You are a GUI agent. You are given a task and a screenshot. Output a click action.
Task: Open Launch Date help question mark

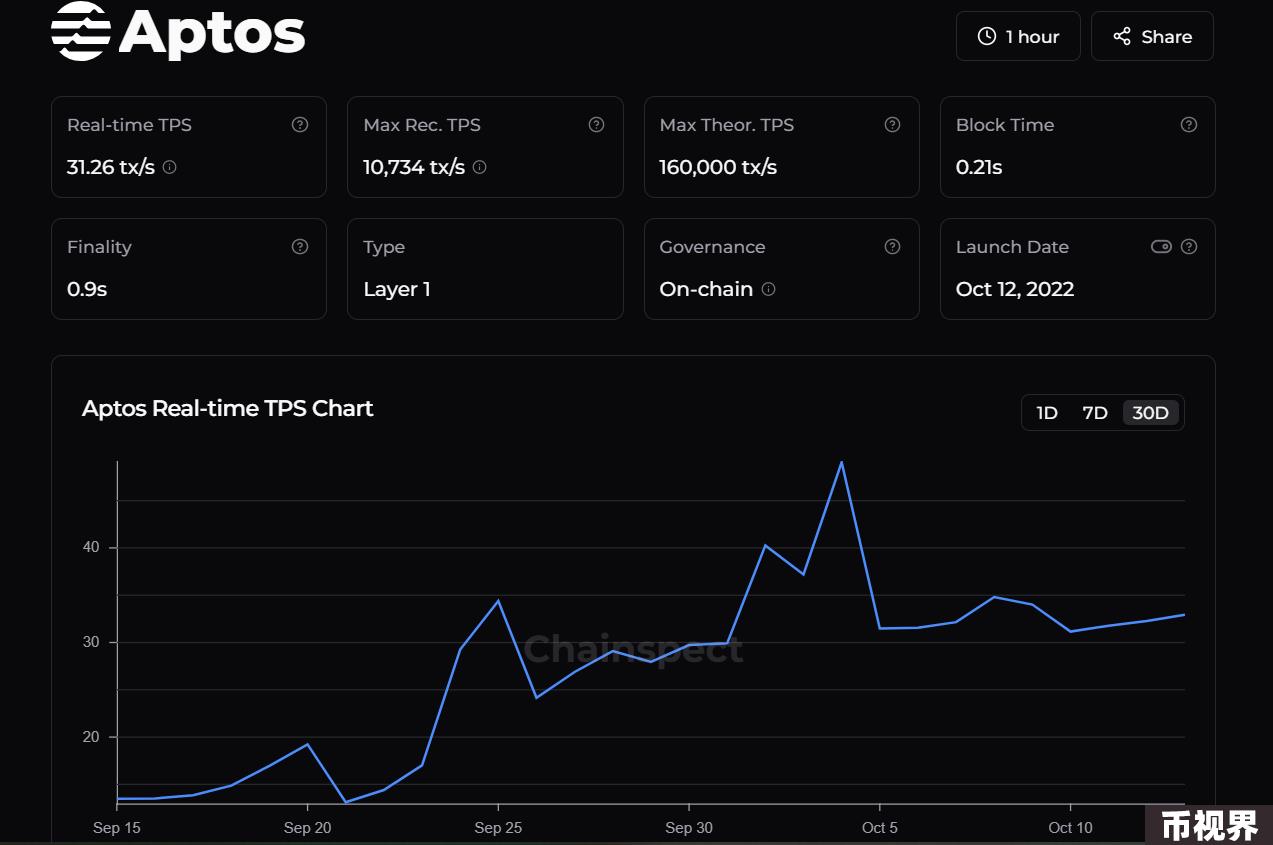click(x=1189, y=247)
